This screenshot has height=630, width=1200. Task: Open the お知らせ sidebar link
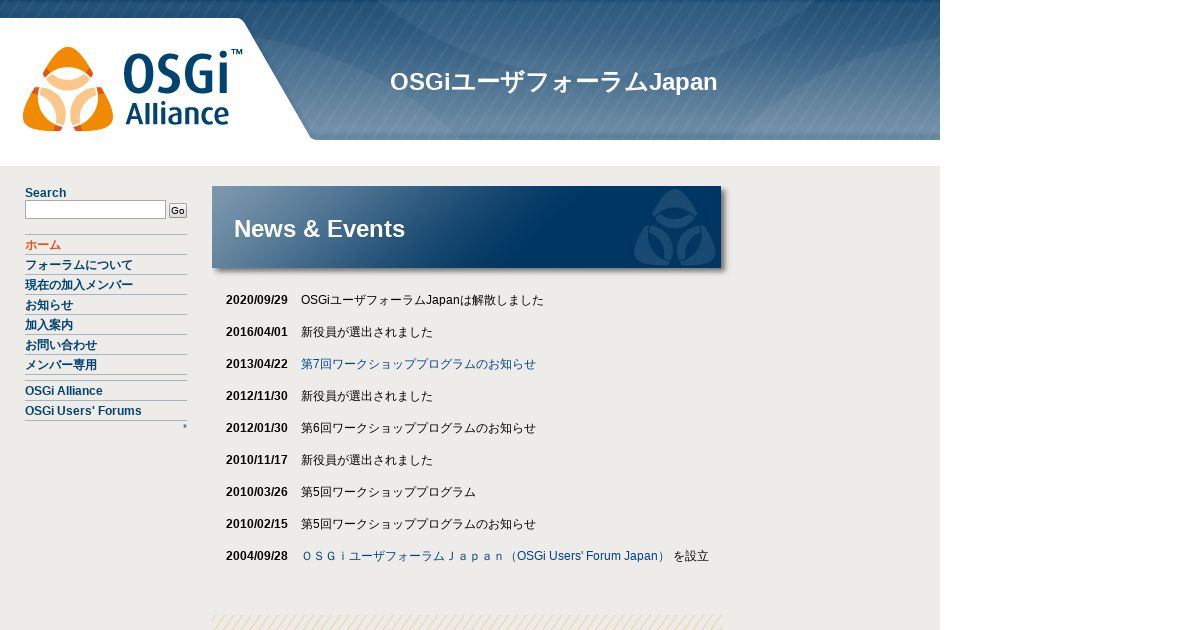tap(49, 305)
